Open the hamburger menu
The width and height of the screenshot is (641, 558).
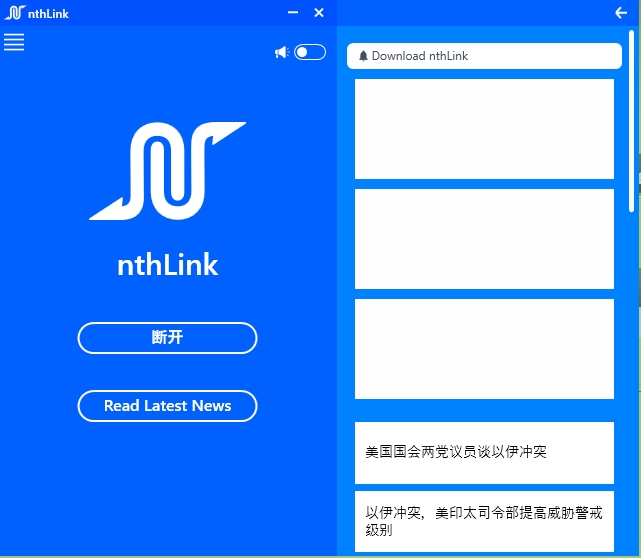coord(14,42)
